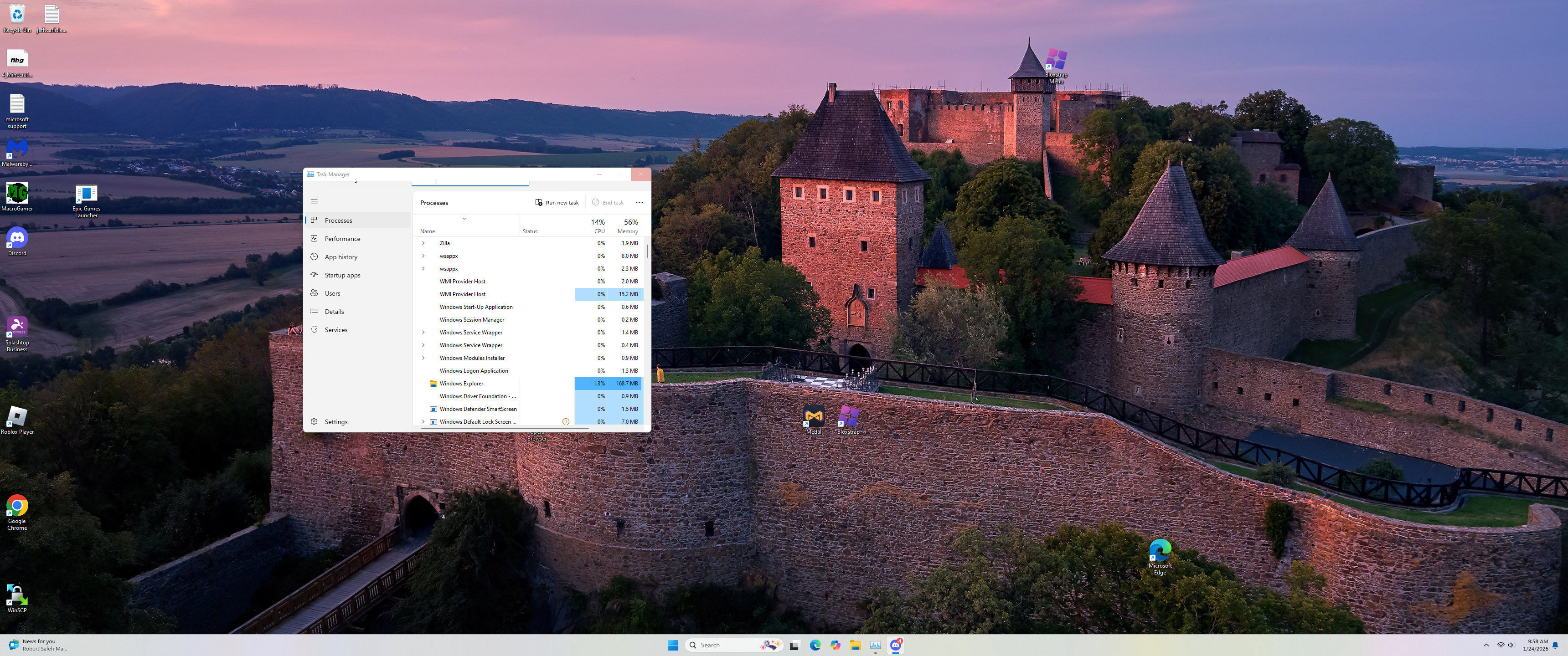Go to the Services page
Viewport: 1568px width, 656px height.
click(336, 330)
